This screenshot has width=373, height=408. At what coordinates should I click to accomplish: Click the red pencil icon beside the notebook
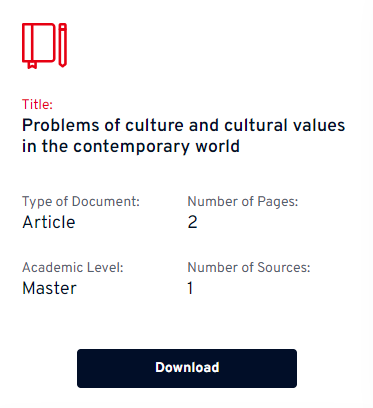click(x=63, y=45)
